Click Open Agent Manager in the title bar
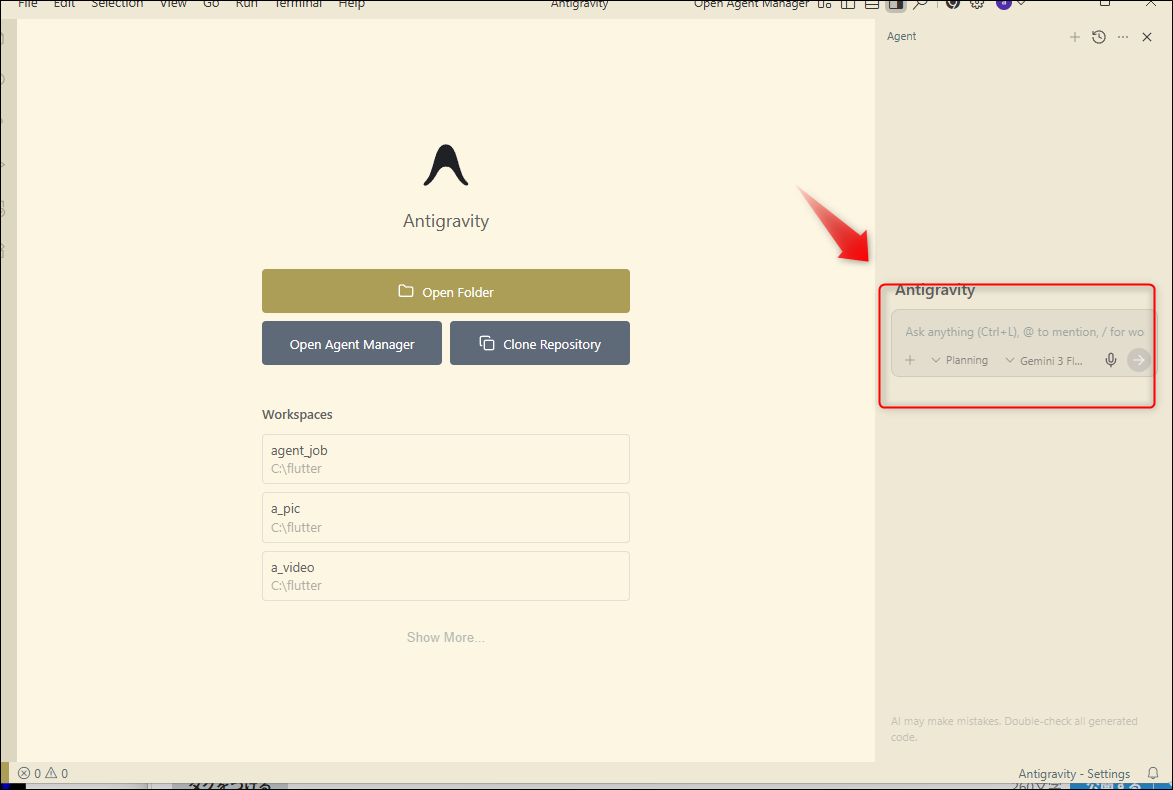1173x790 pixels. (751, 4)
